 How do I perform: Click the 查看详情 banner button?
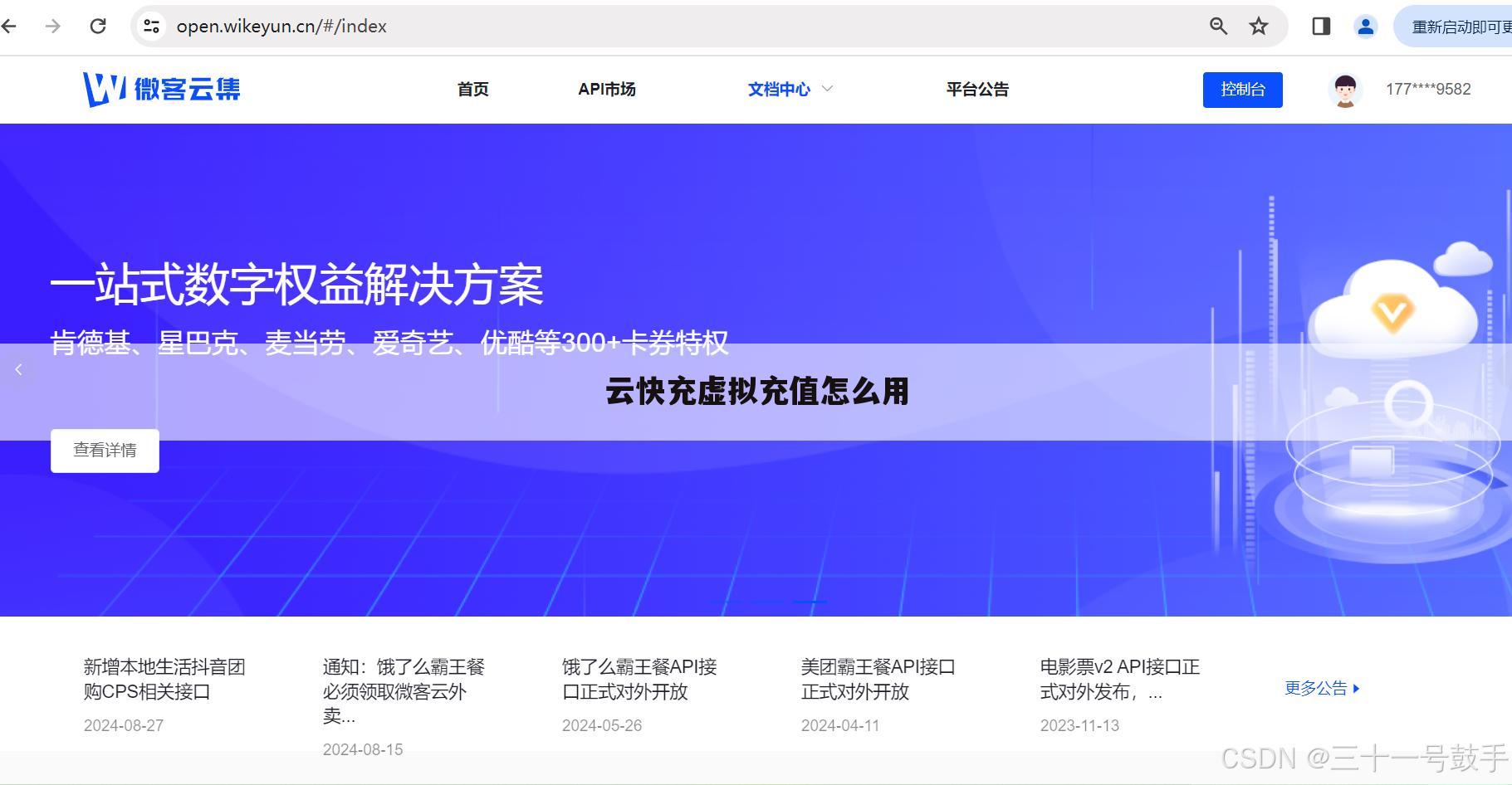click(105, 451)
